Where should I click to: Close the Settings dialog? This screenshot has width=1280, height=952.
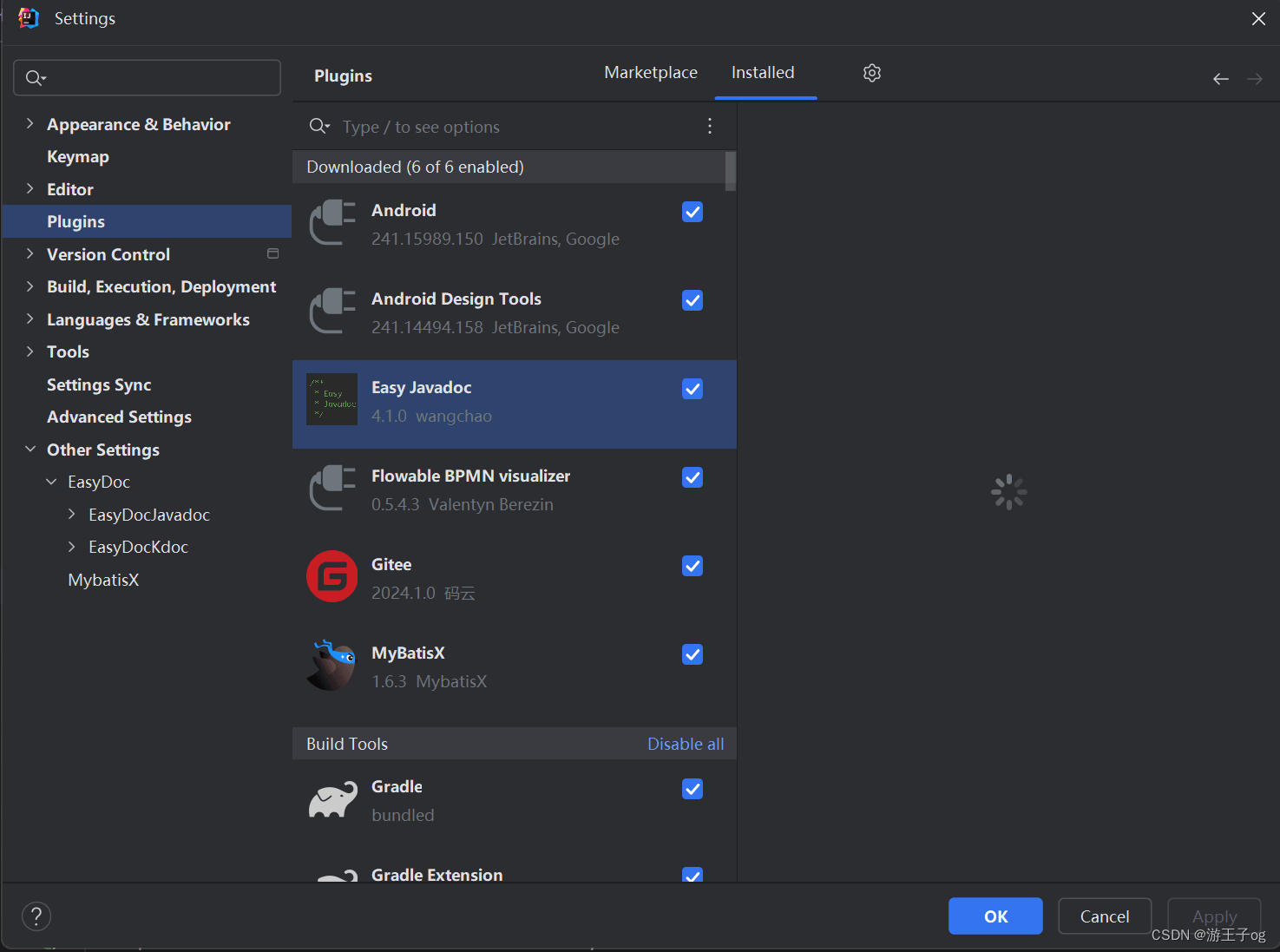(x=1258, y=18)
